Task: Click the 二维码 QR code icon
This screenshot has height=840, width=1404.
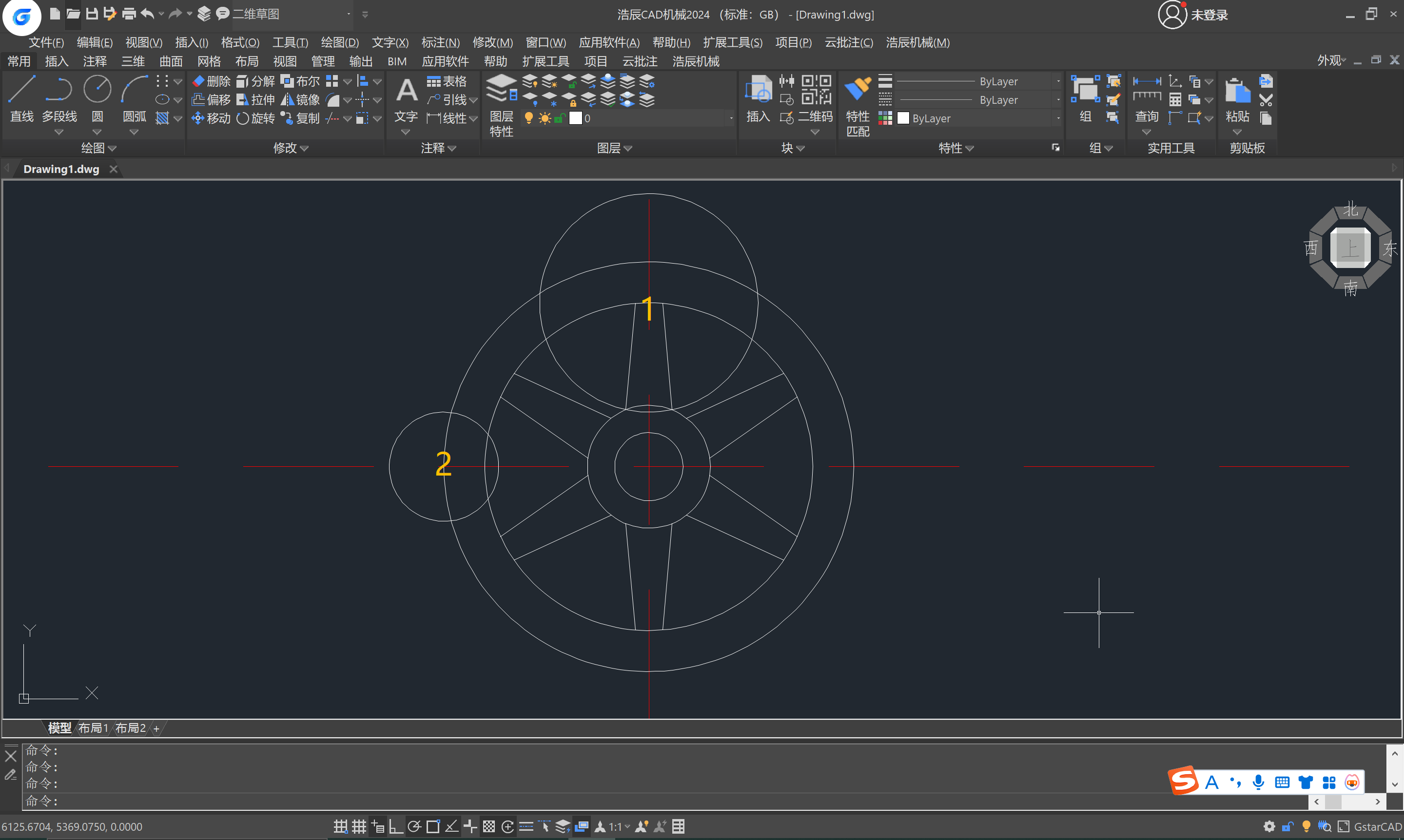Action: (816, 91)
